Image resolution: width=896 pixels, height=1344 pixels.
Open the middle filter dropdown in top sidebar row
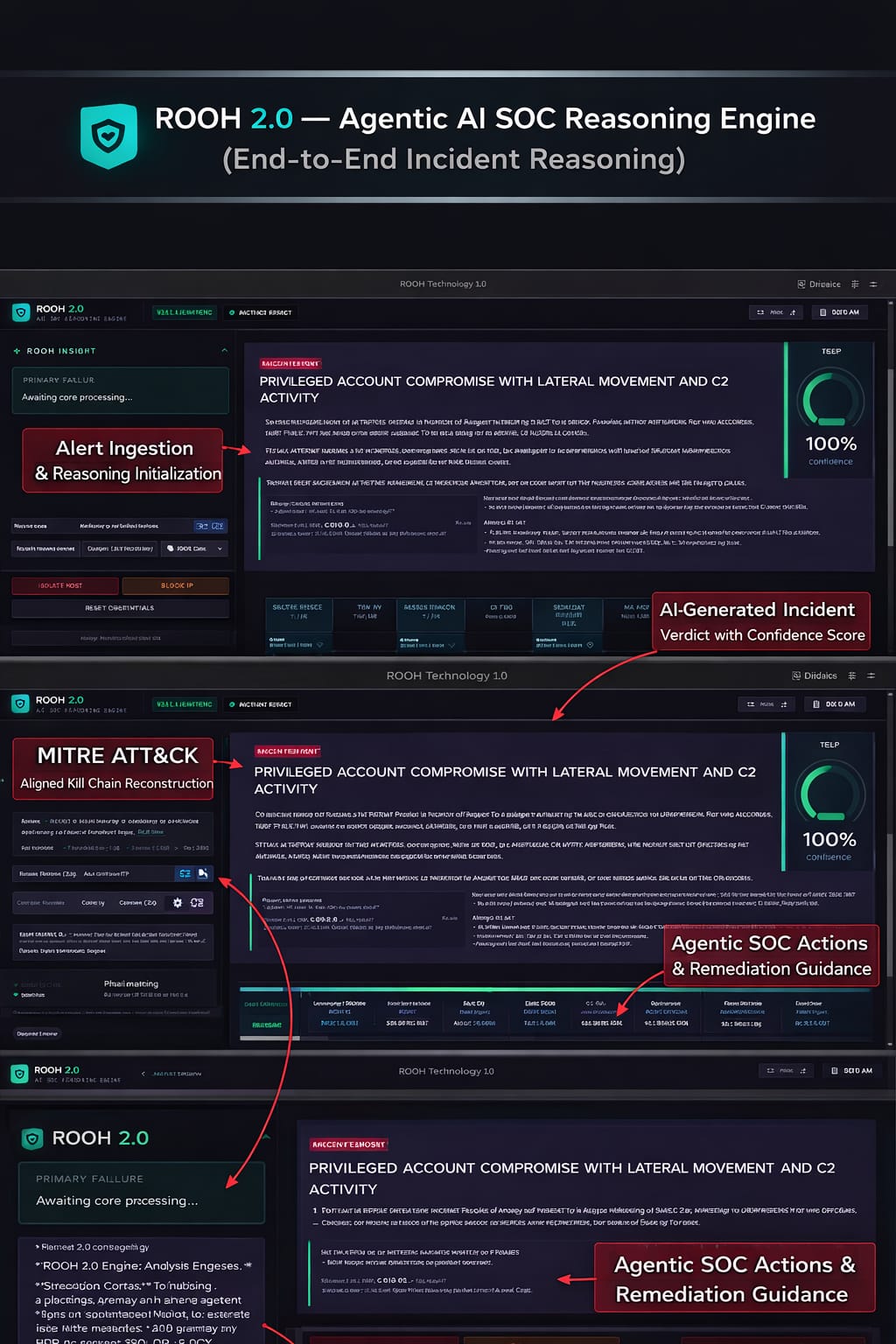tap(121, 549)
